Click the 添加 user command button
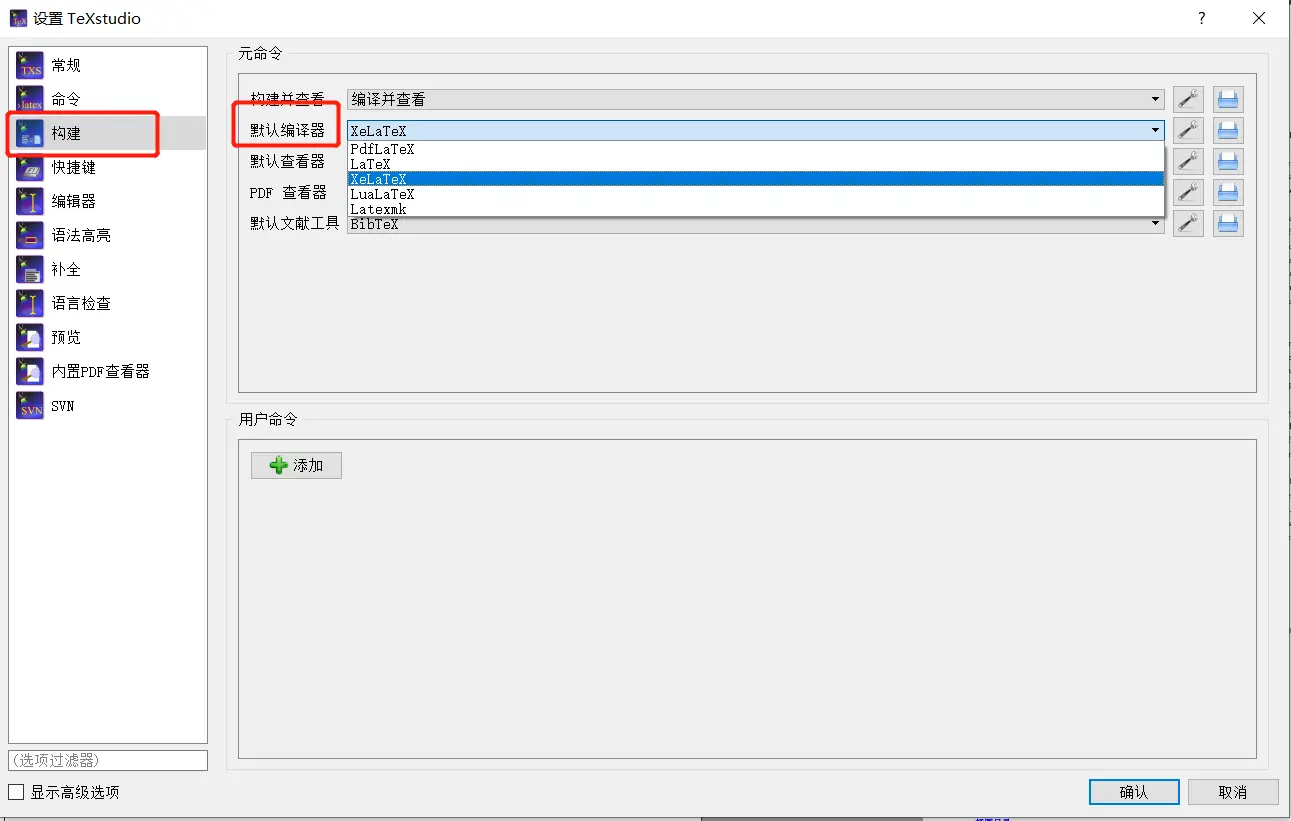The width and height of the screenshot is (1291, 821). click(x=296, y=465)
